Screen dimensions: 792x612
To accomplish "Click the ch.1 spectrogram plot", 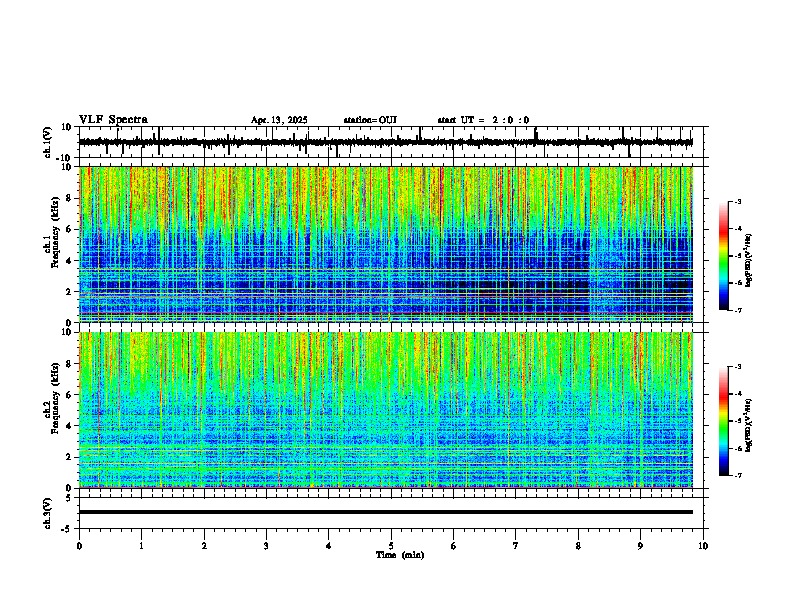I will point(386,244).
